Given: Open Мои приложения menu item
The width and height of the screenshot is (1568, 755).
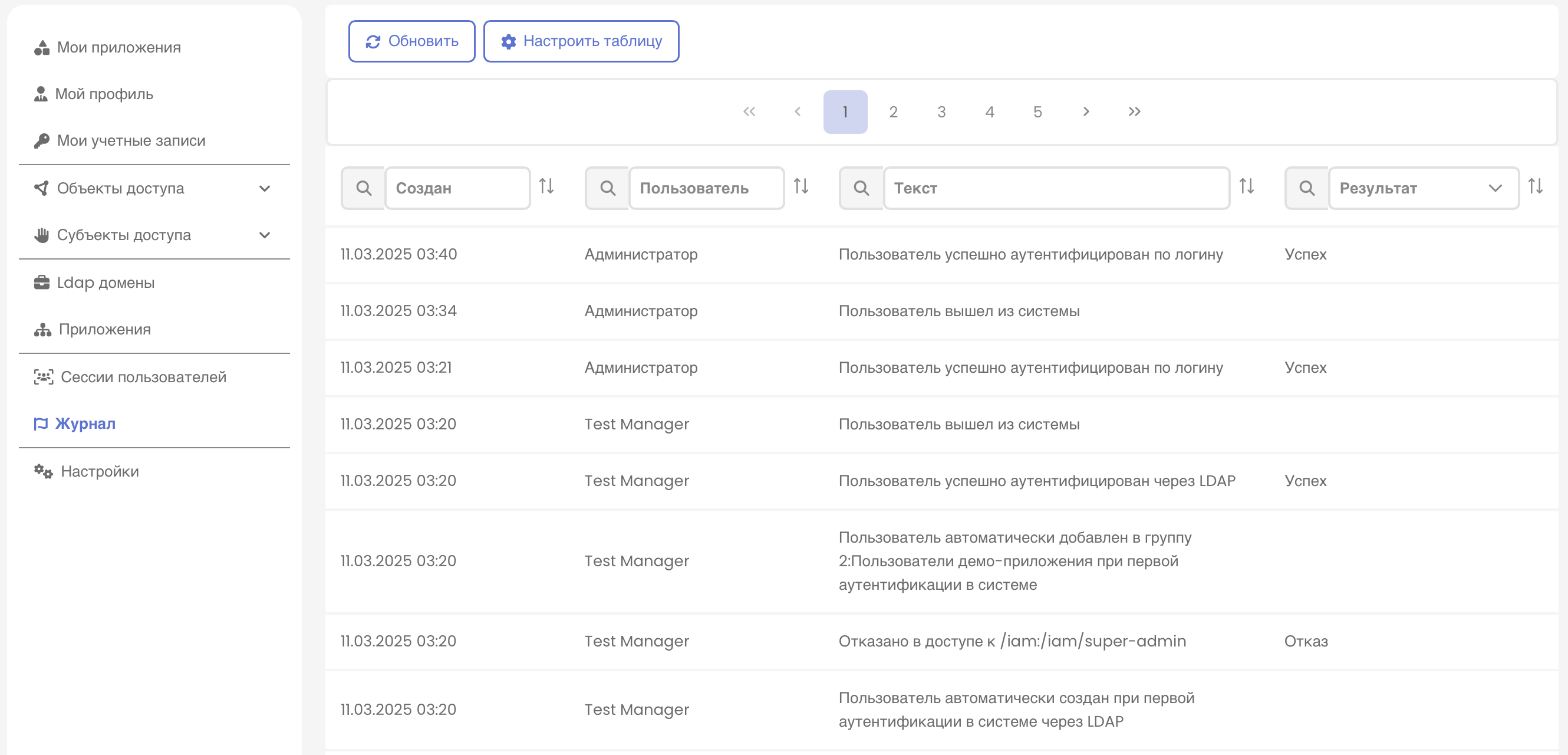Looking at the screenshot, I should [x=154, y=48].
